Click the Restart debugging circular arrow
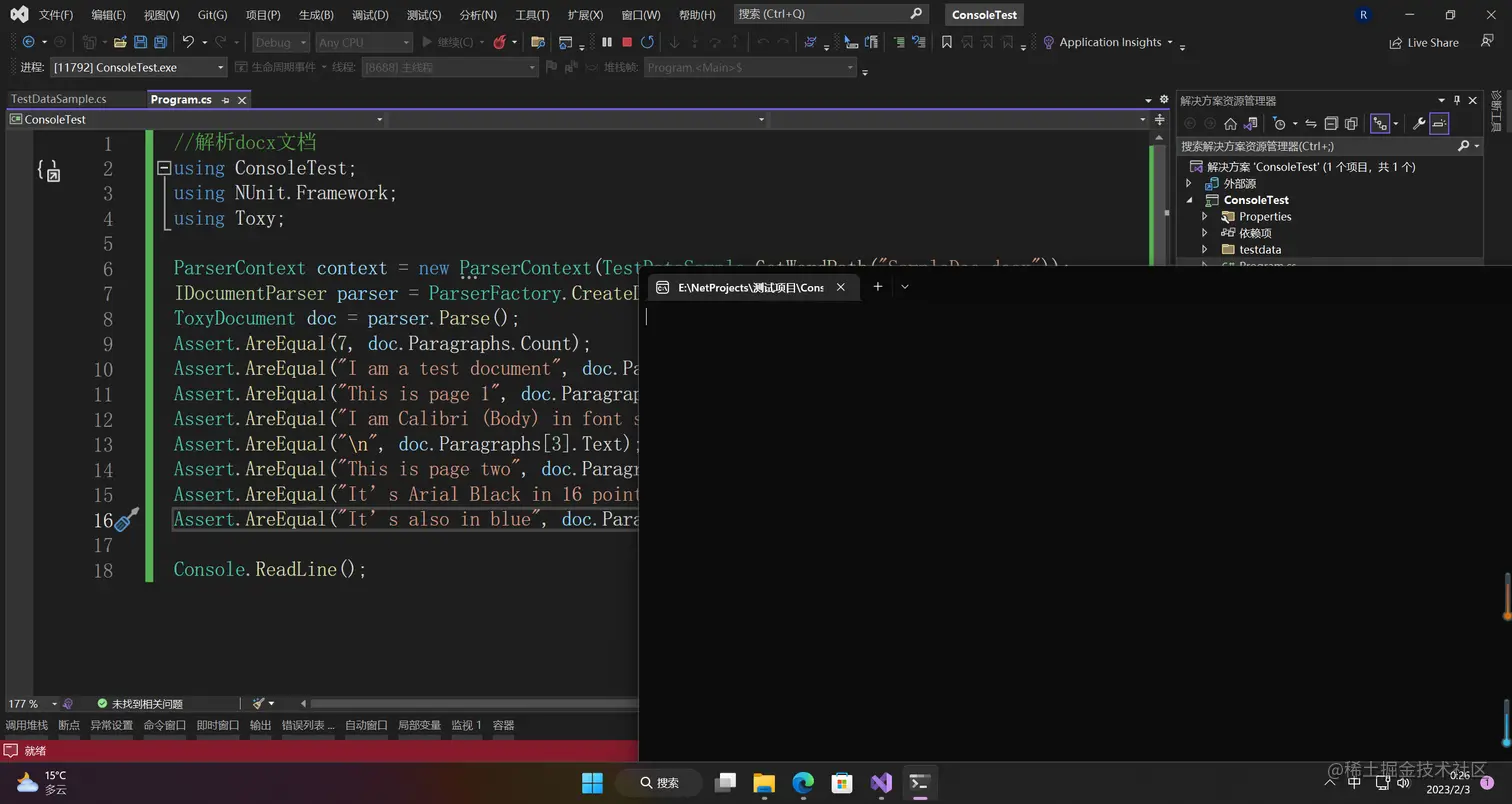 [x=647, y=42]
